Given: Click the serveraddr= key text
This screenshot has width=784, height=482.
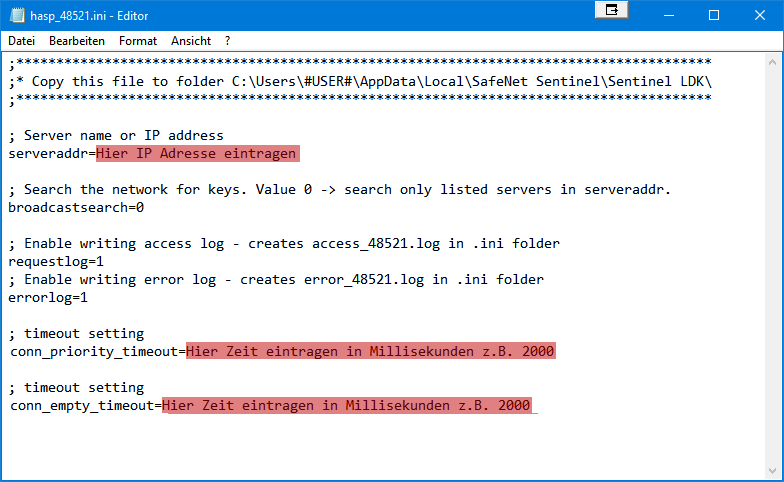Looking at the screenshot, I should click(x=52, y=154).
